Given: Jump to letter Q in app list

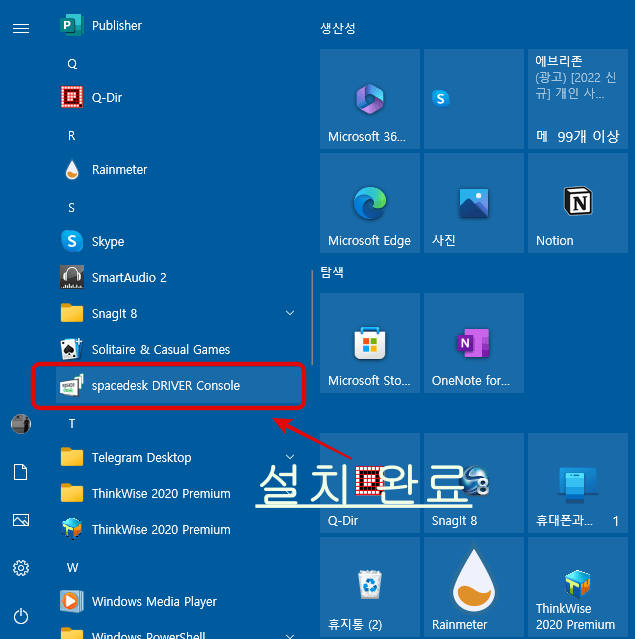Looking at the screenshot, I should tap(72, 64).
